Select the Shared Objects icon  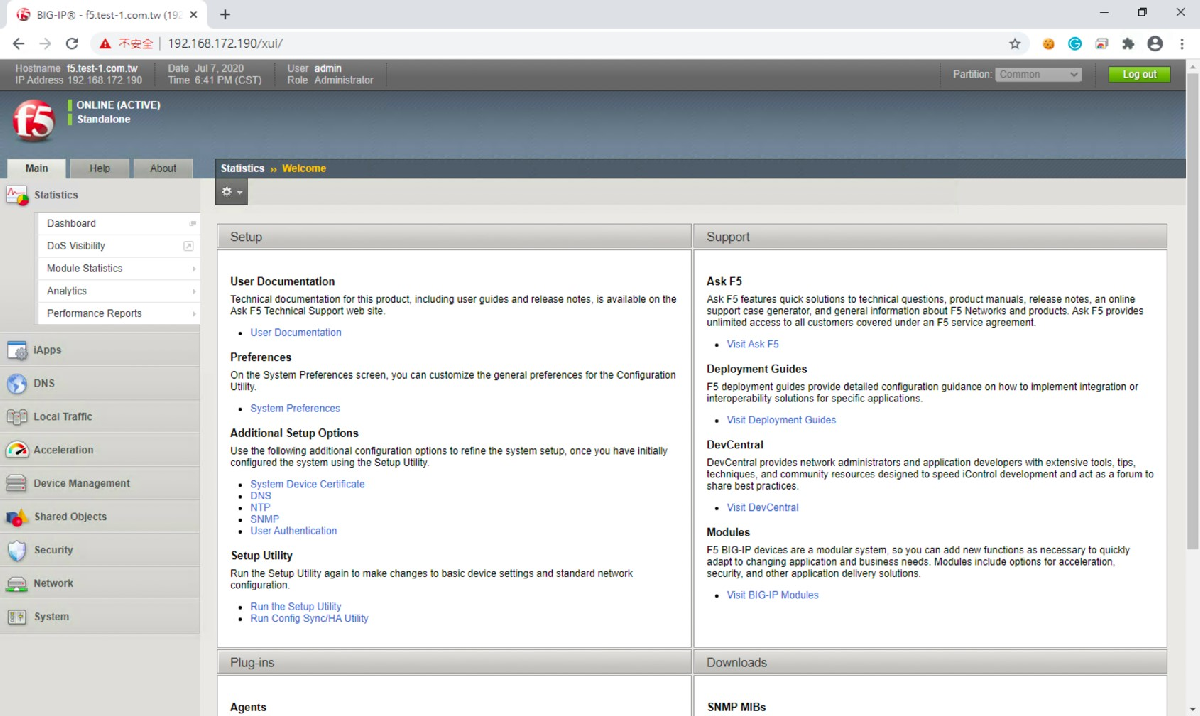point(16,517)
